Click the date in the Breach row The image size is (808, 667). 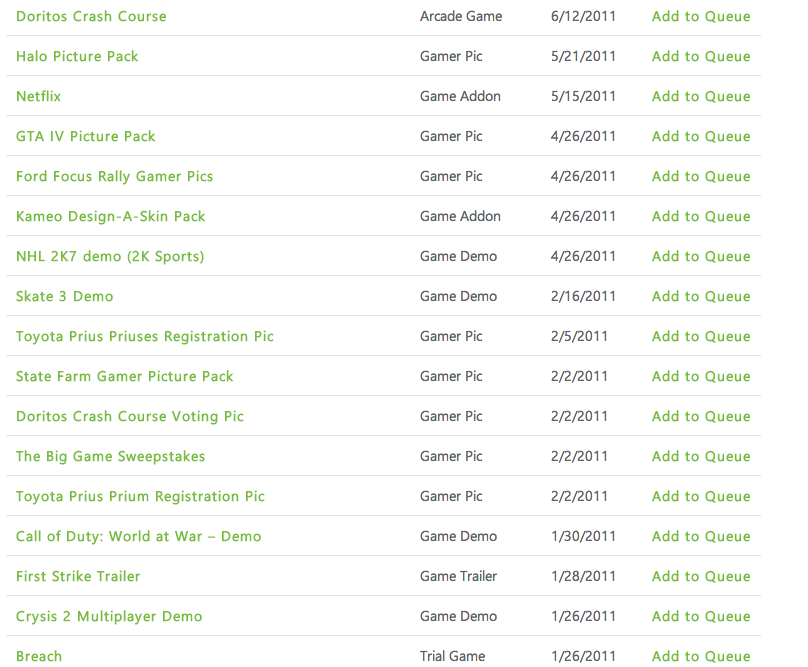coord(583,656)
